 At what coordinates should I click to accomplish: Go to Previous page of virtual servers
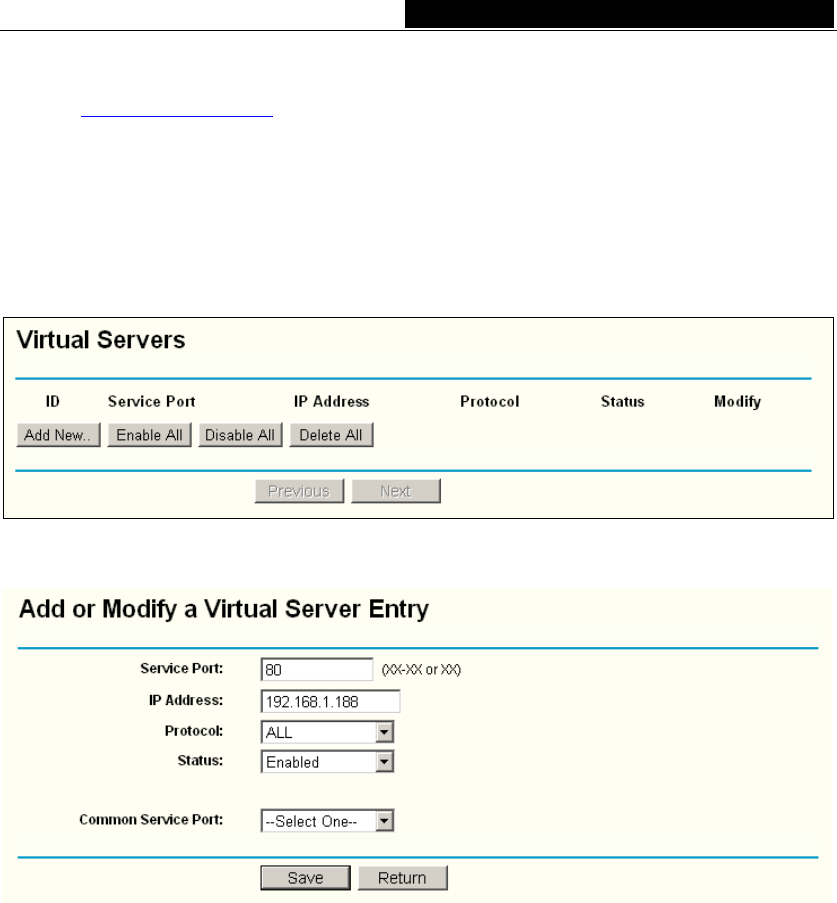pyautogui.click(x=299, y=491)
